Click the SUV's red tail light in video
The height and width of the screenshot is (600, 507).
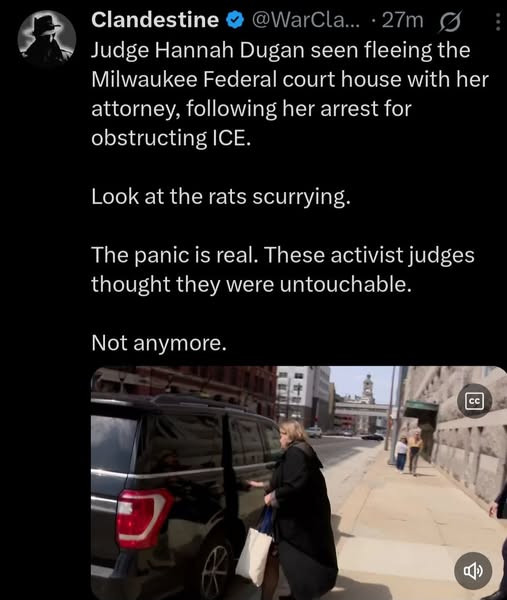click(x=143, y=518)
